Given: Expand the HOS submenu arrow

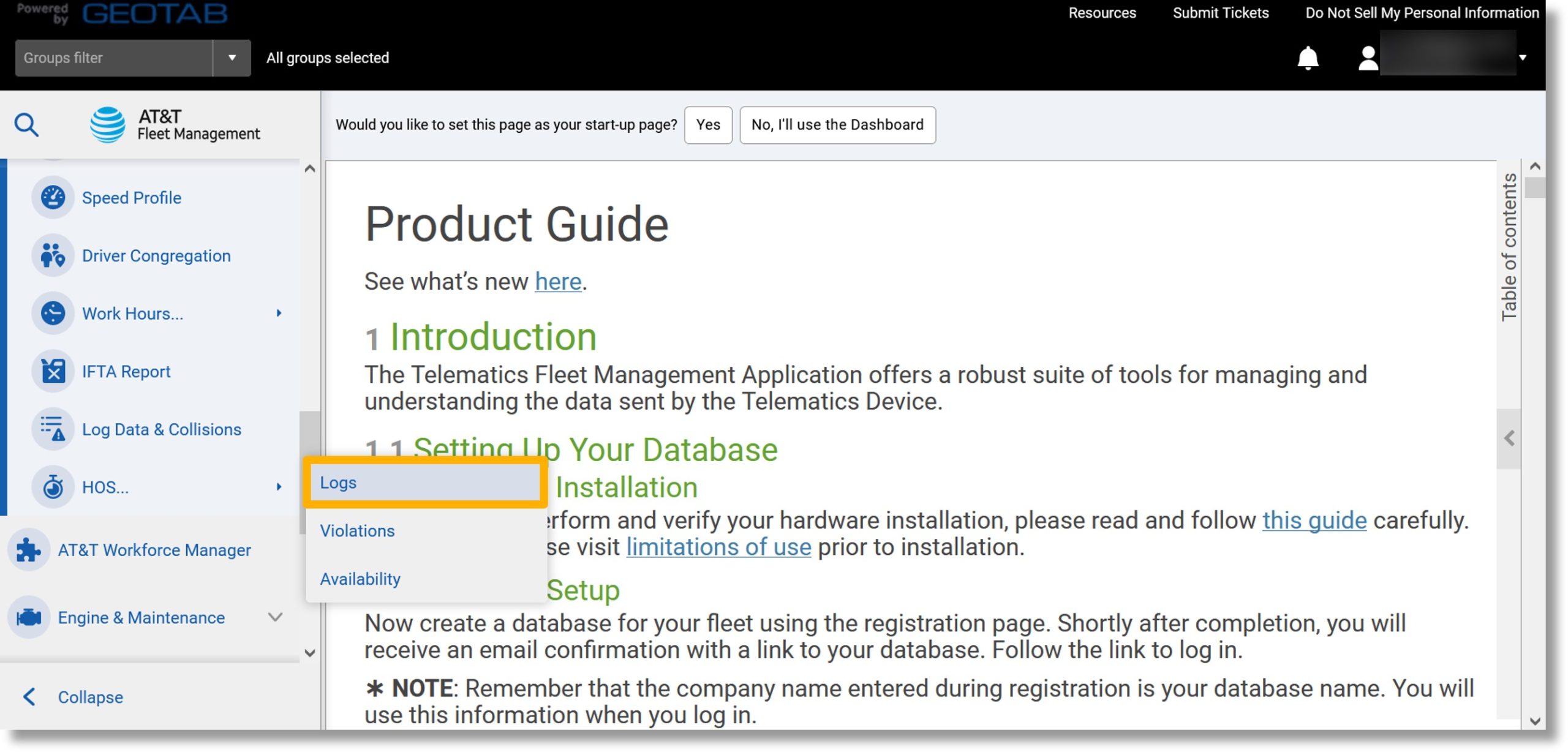Looking at the screenshot, I should pos(277,487).
